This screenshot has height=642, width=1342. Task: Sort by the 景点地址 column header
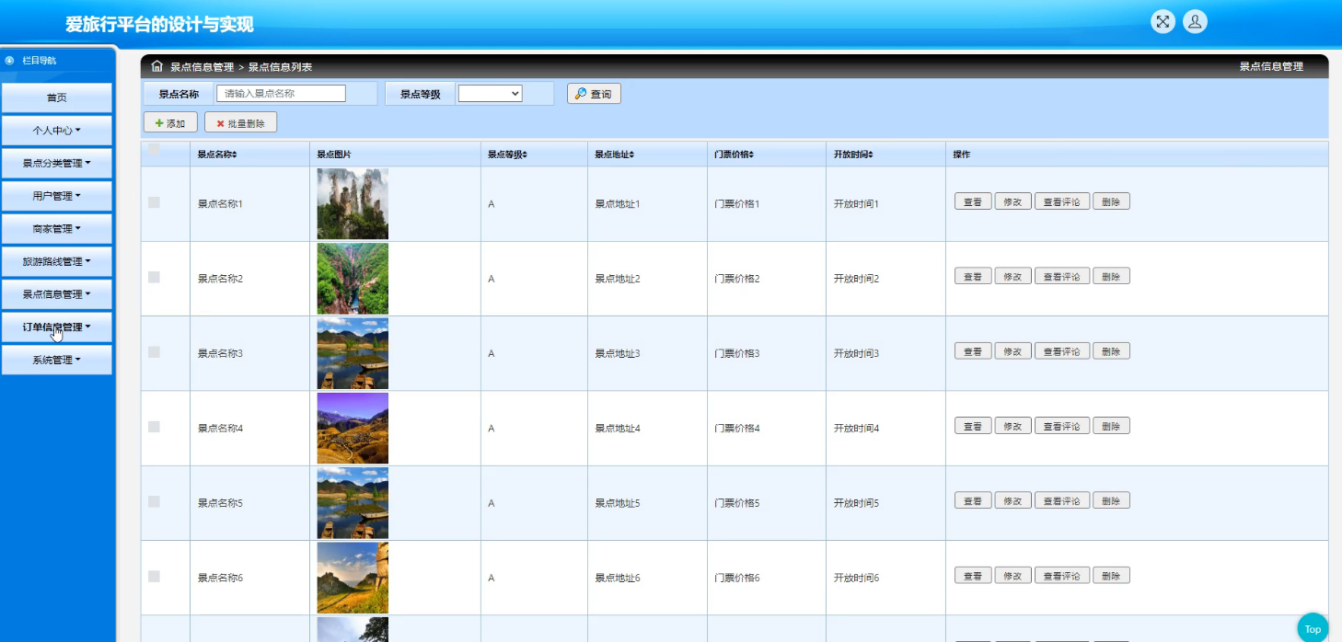pyautogui.click(x=614, y=155)
